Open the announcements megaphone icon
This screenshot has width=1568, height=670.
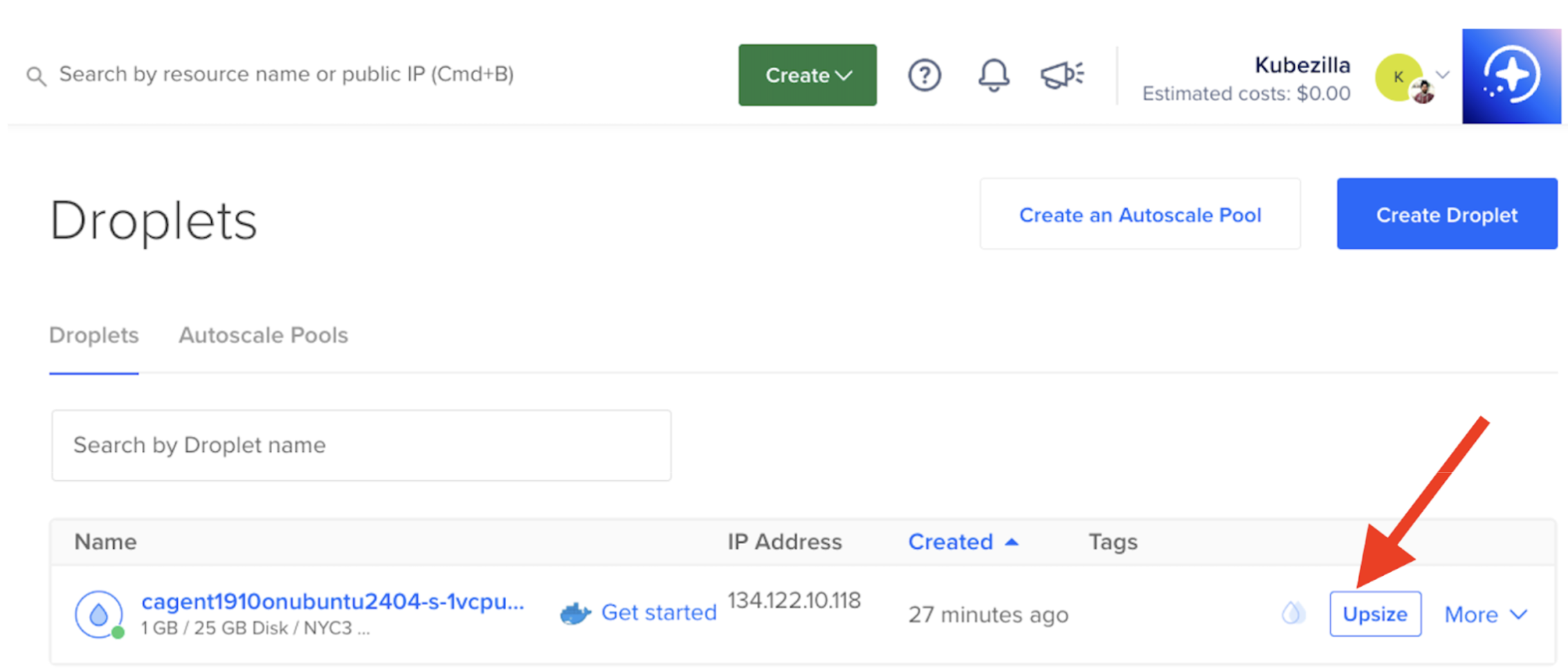pos(1060,75)
